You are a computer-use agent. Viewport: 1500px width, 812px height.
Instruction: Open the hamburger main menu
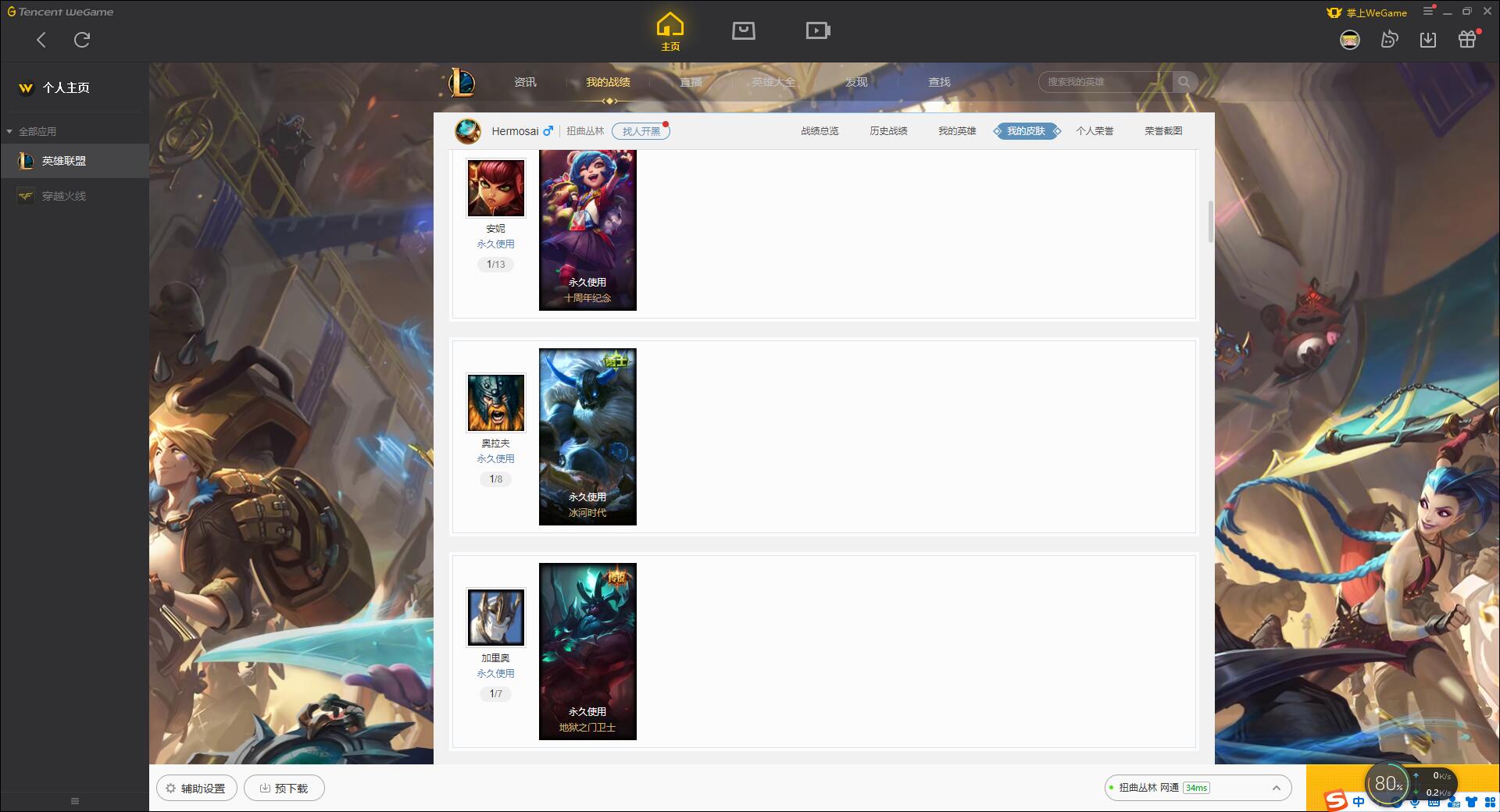point(1428,11)
